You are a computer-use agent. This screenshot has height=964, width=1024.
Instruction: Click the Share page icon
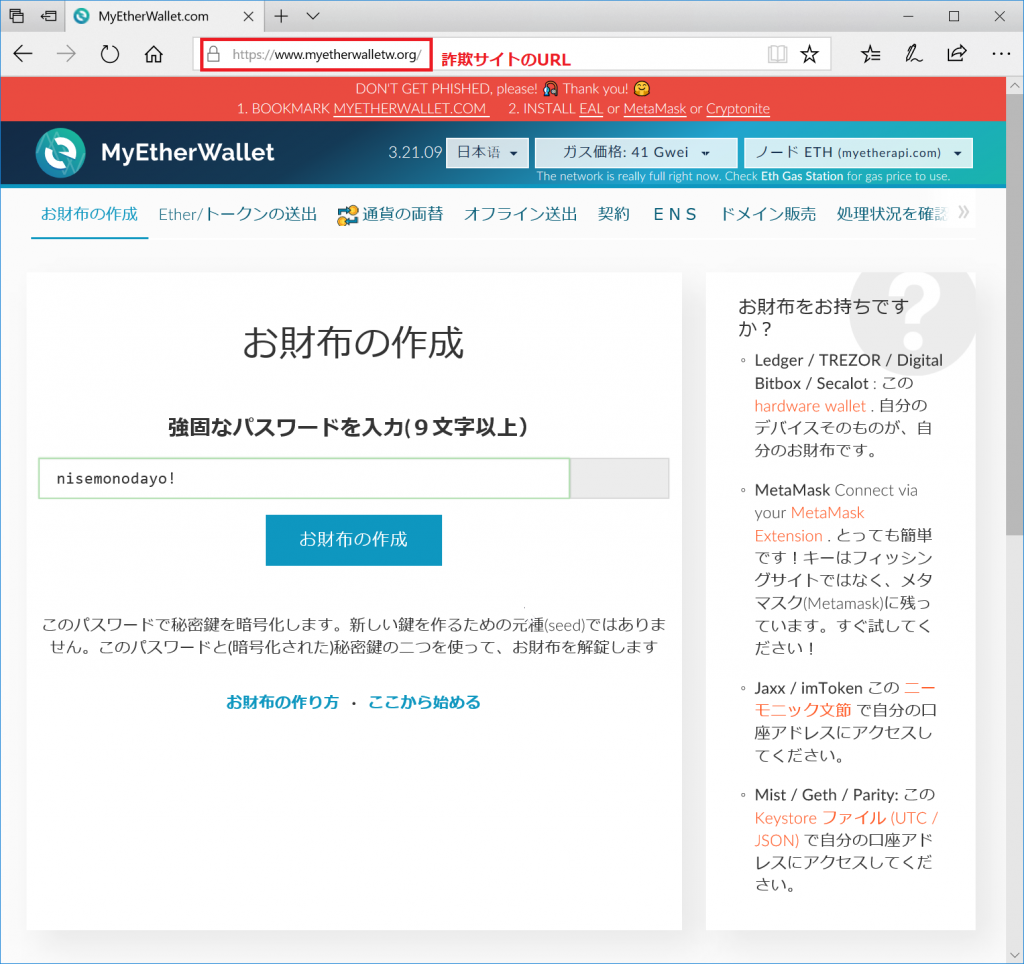(957, 54)
